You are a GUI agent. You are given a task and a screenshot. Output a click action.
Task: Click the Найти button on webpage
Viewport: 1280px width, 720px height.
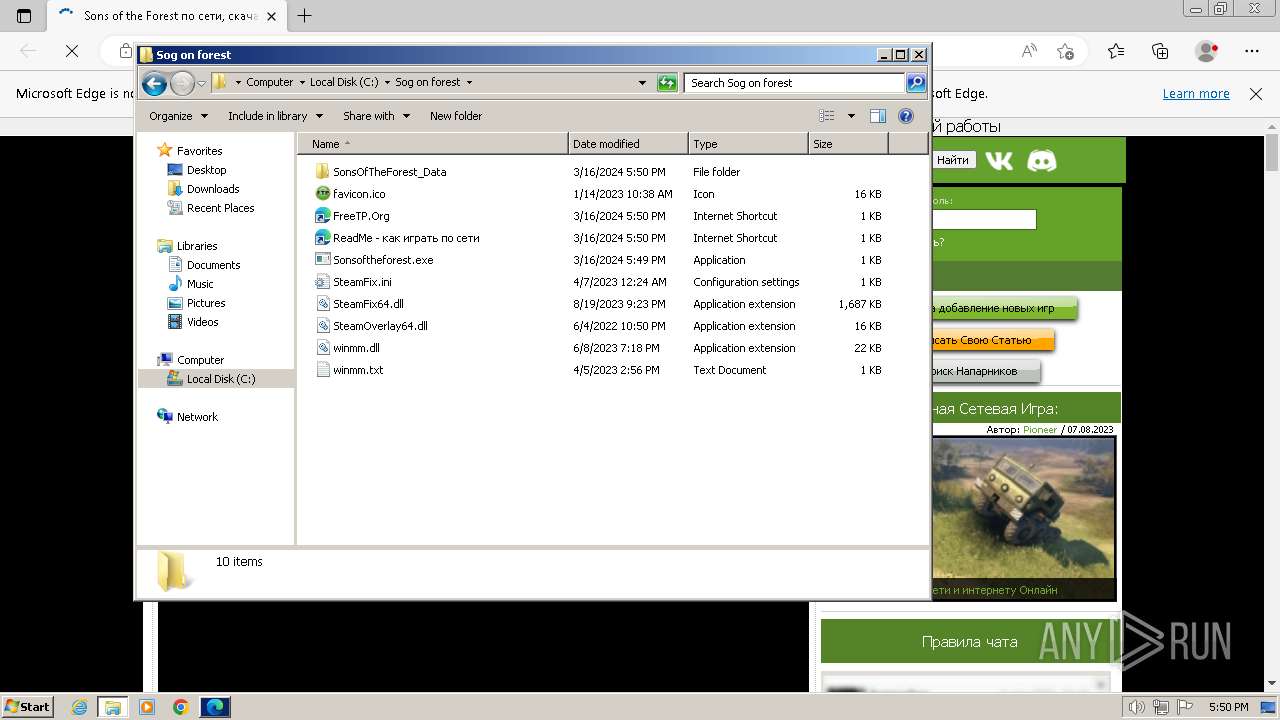[x=953, y=160]
